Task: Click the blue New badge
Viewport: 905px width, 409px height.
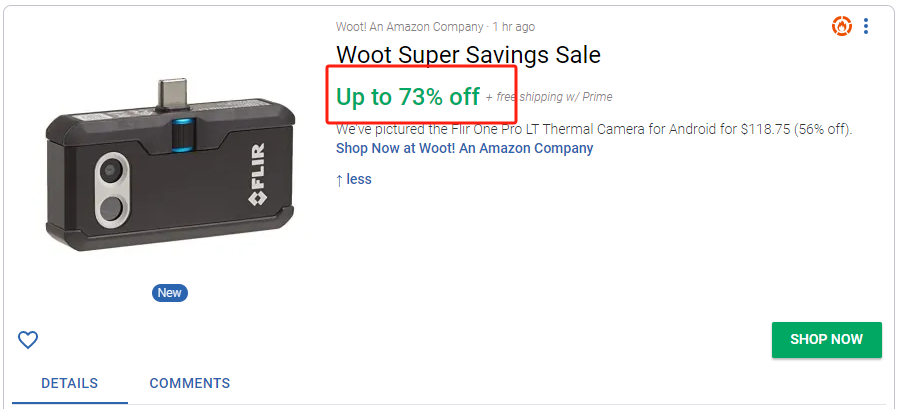Action: click(170, 293)
